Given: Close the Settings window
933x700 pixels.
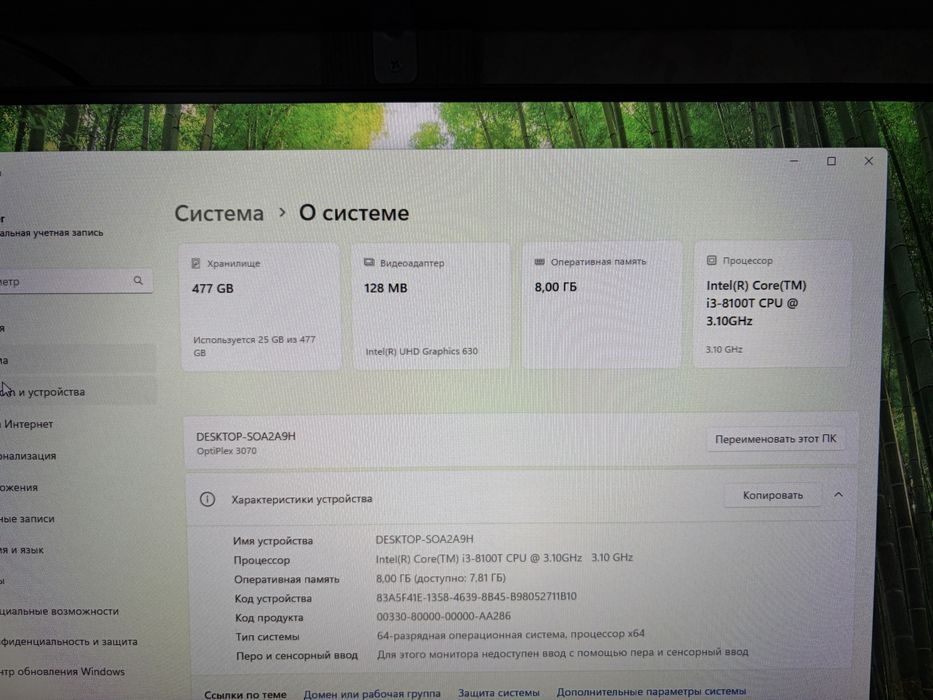Looking at the screenshot, I should click(x=869, y=161).
